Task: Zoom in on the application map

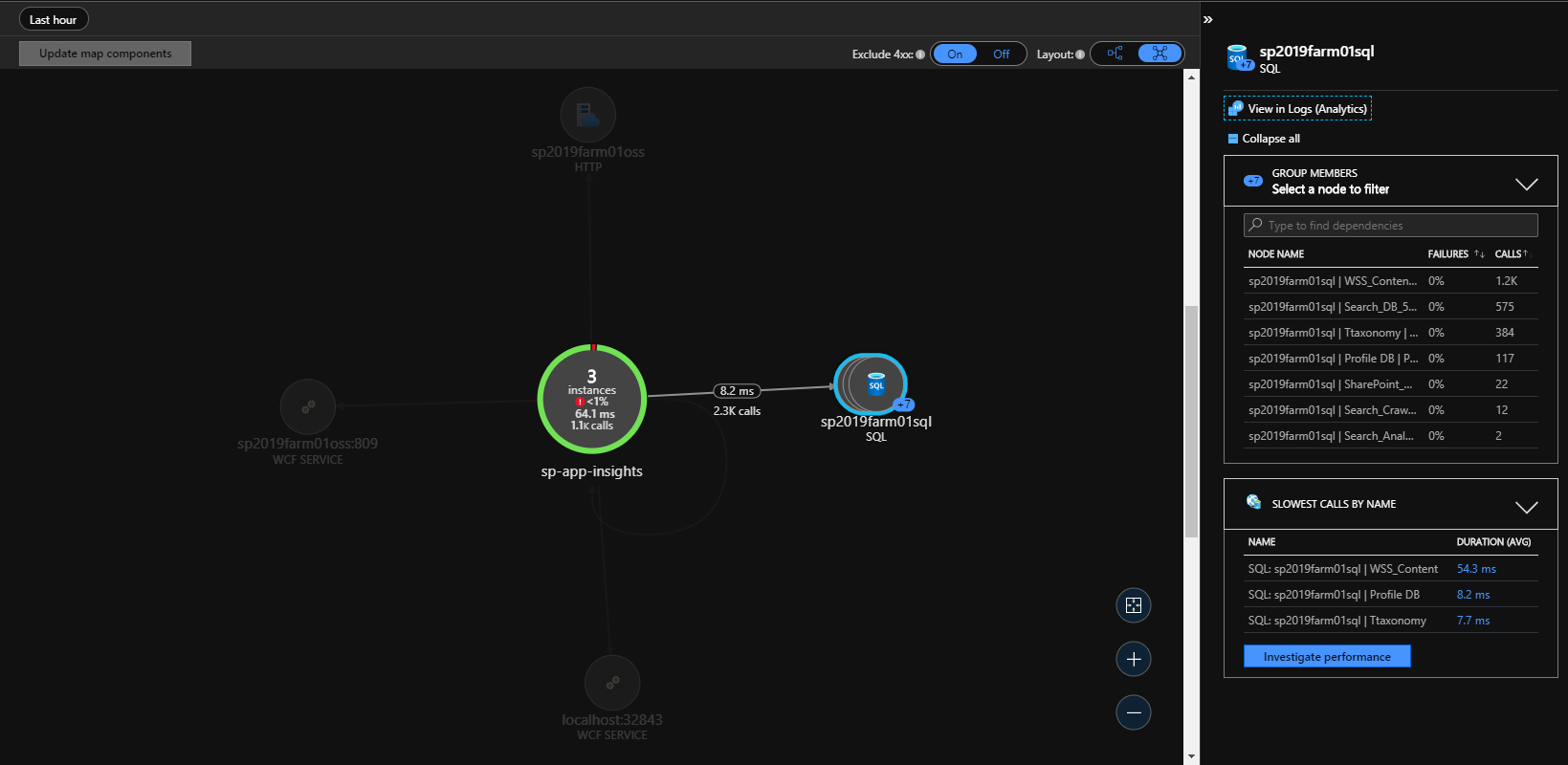Action: pyautogui.click(x=1134, y=659)
